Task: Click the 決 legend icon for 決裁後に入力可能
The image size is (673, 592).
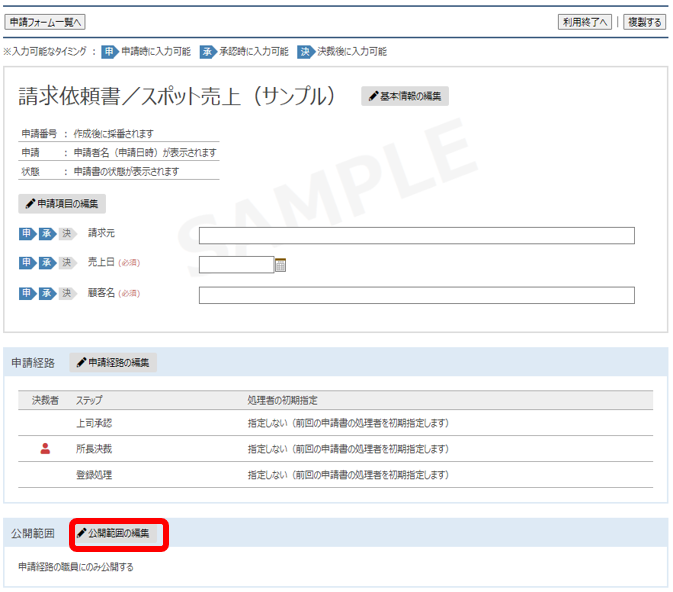Action: point(305,51)
